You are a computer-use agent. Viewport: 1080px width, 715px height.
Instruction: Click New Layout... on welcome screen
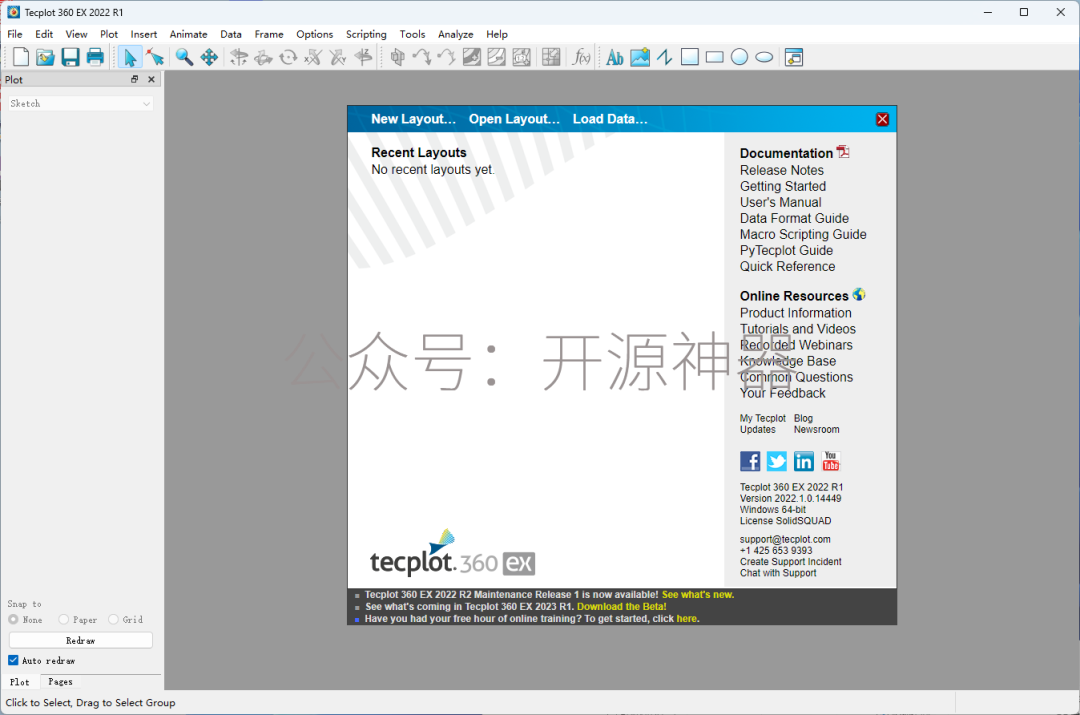coord(413,118)
